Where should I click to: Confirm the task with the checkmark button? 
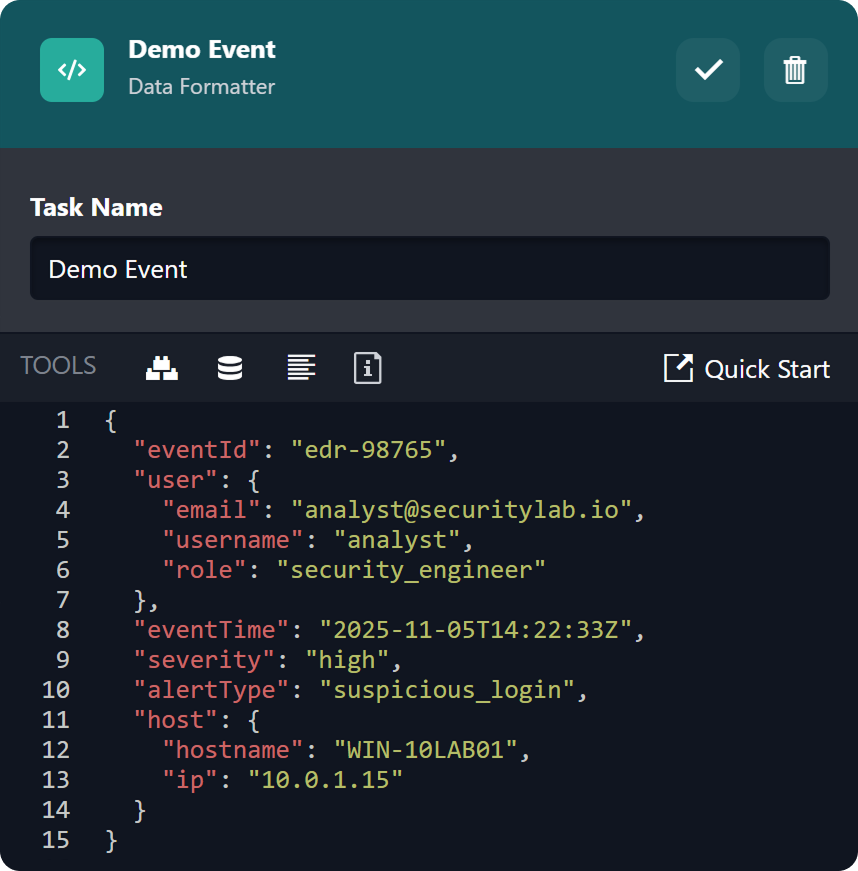(708, 70)
